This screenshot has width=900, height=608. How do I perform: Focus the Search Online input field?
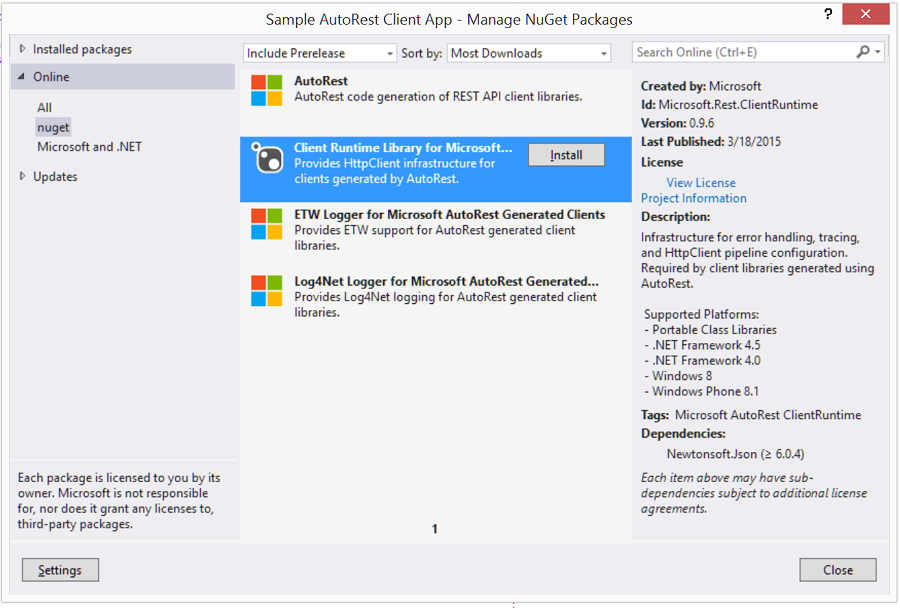pos(744,52)
